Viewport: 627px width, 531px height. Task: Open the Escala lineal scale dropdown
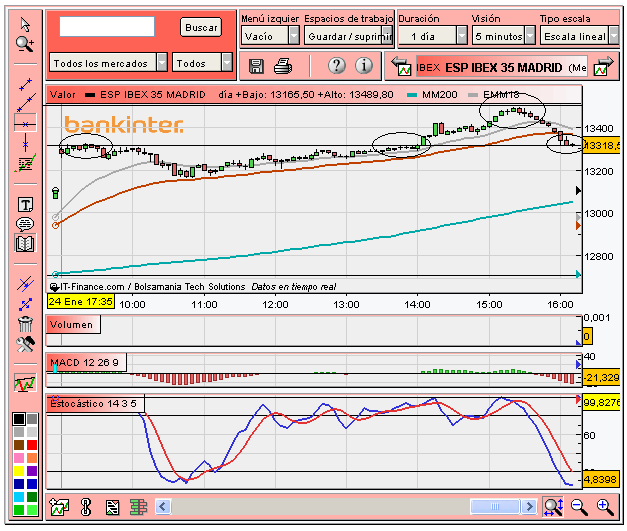(x=579, y=36)
